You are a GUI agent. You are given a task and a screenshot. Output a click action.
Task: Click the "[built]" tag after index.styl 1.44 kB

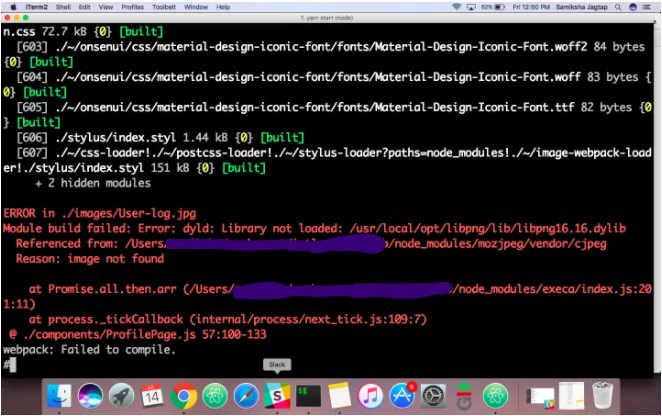pos(282,138)
